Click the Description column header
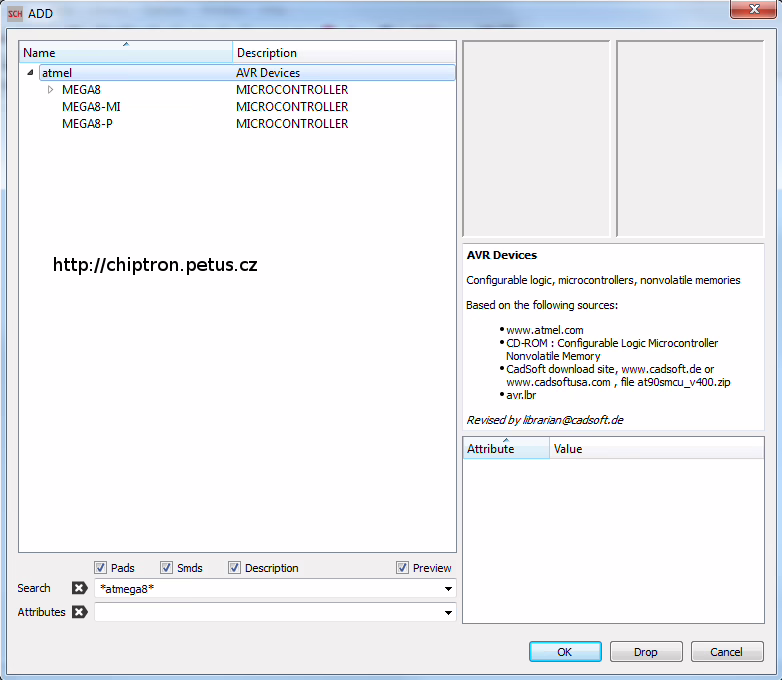This screenshot has height=680, width=782. pyautogui.click(x=344, y=53)
